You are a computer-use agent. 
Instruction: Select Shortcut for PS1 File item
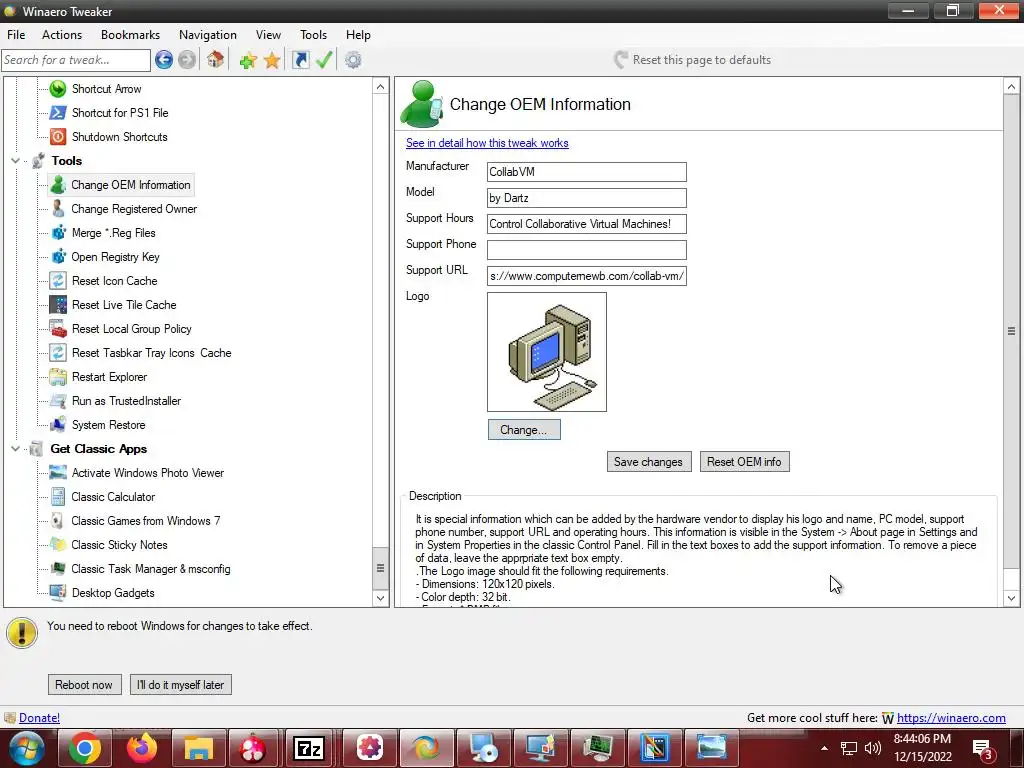point(120,113)
